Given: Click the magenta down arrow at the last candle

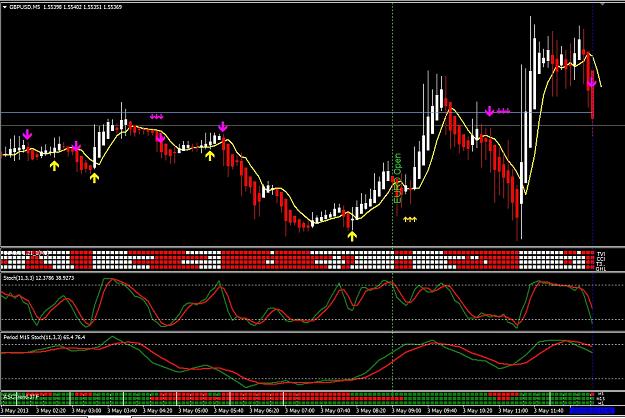Looking at the screenshot, I should [x=592, y=83].
